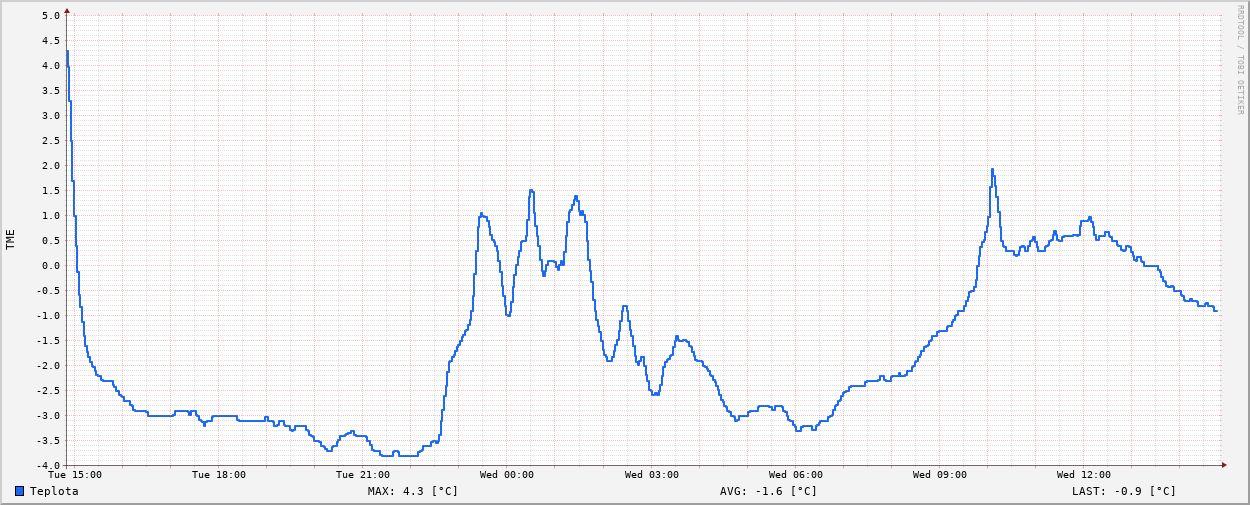Click the TME vertical axis title

(11, 239)
